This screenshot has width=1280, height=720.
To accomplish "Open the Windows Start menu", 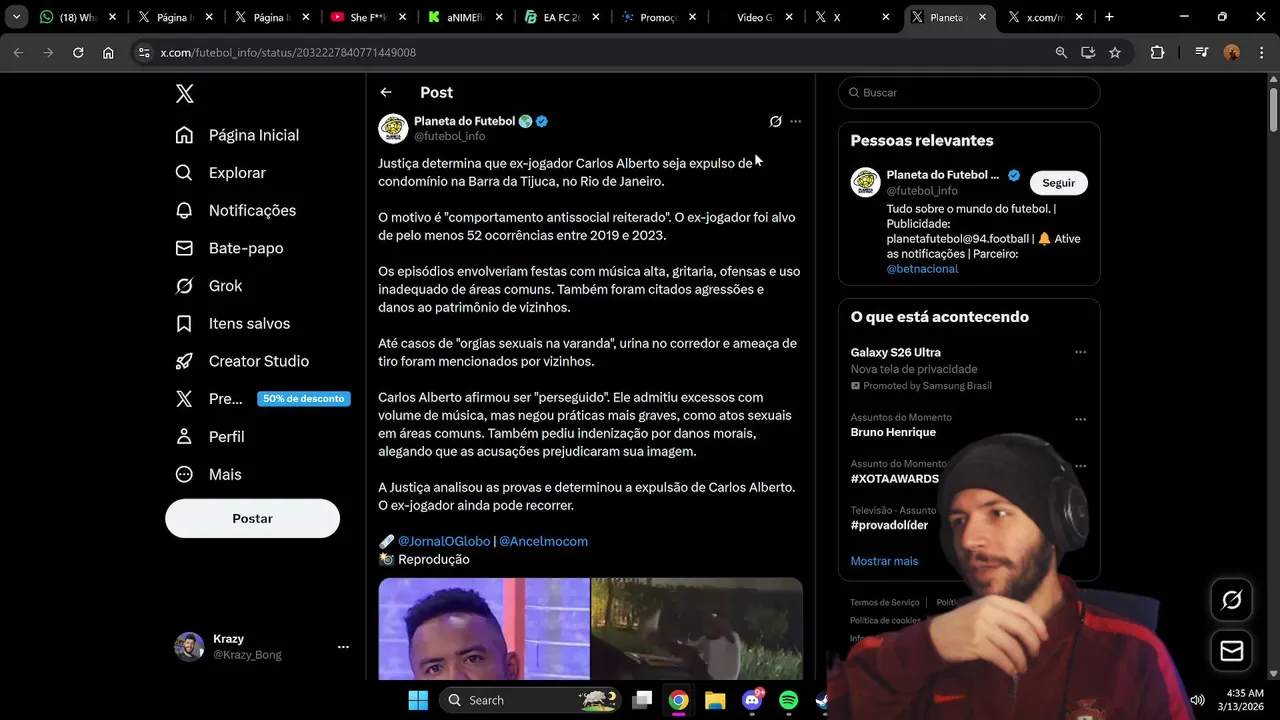I will (x=418, y=700).
